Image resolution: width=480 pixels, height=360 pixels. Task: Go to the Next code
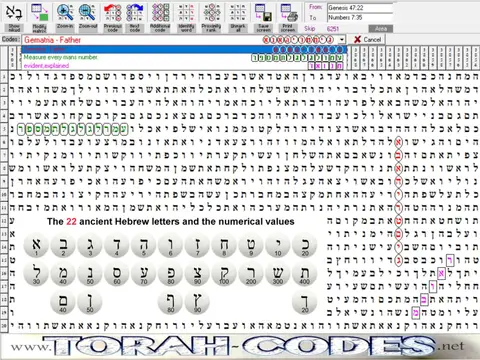135,17
